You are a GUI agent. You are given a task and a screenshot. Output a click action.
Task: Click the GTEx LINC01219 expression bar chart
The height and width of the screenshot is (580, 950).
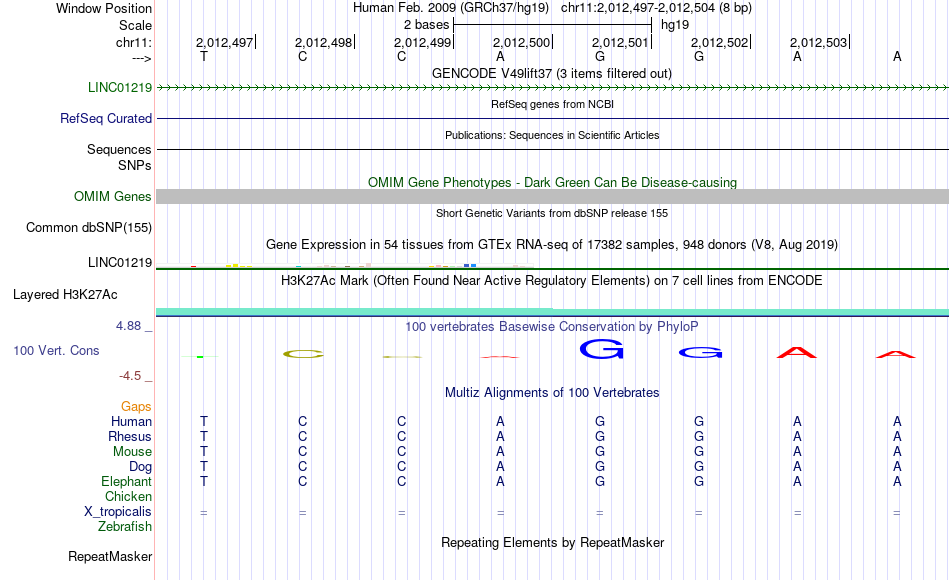point(345,265)
